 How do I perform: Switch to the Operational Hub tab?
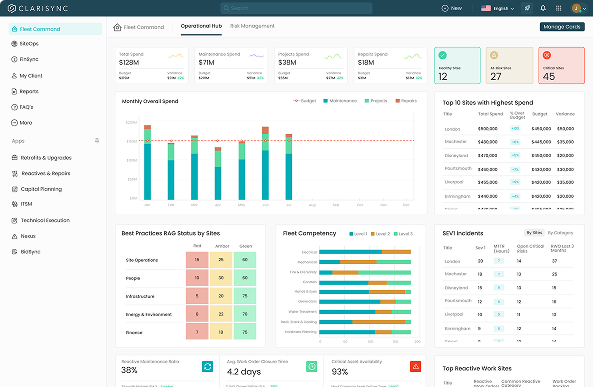click(201, 26)
